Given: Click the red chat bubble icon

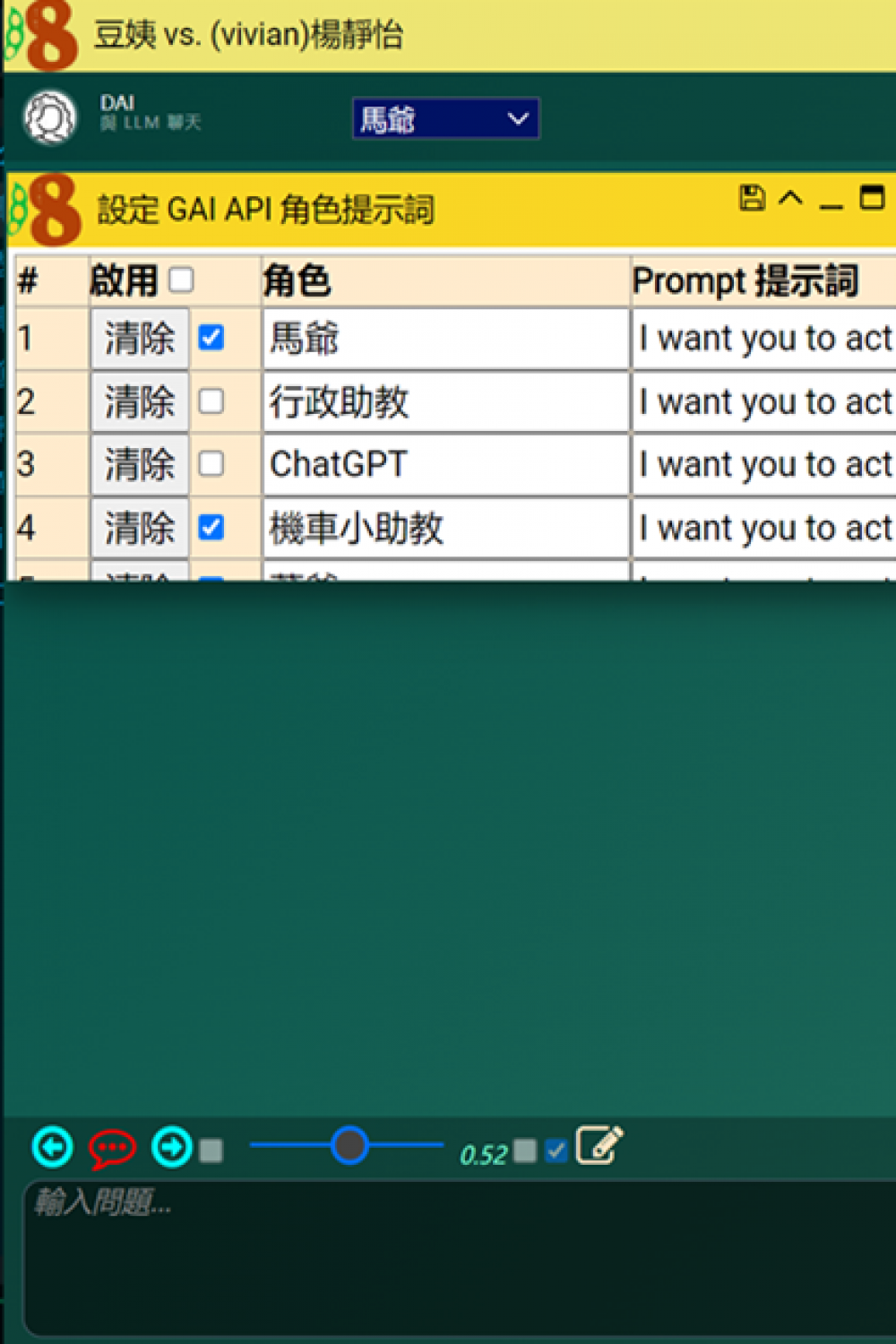Looking at the screenshot, I should (112, 1148).
